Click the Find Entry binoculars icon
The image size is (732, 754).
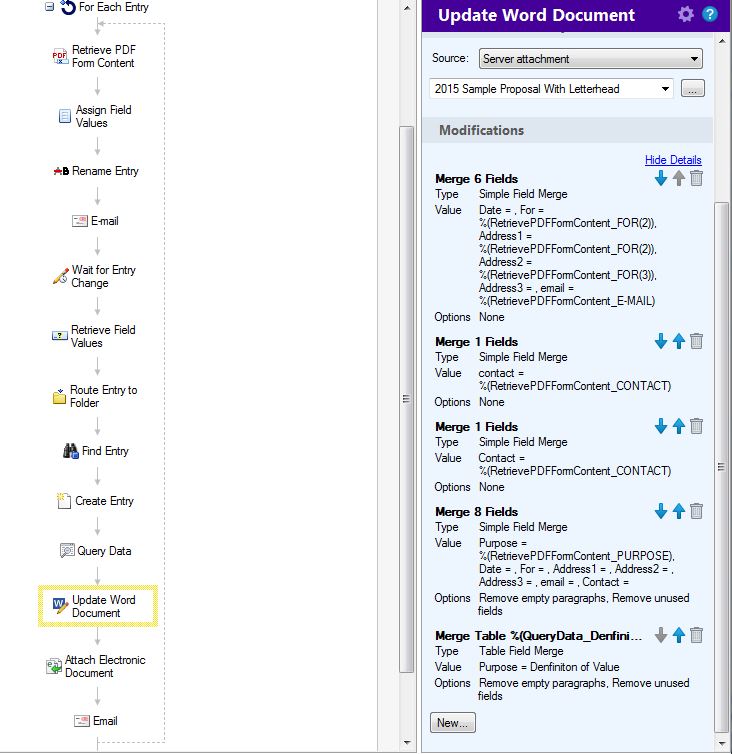pyautogui.click(x=70, y=451)
